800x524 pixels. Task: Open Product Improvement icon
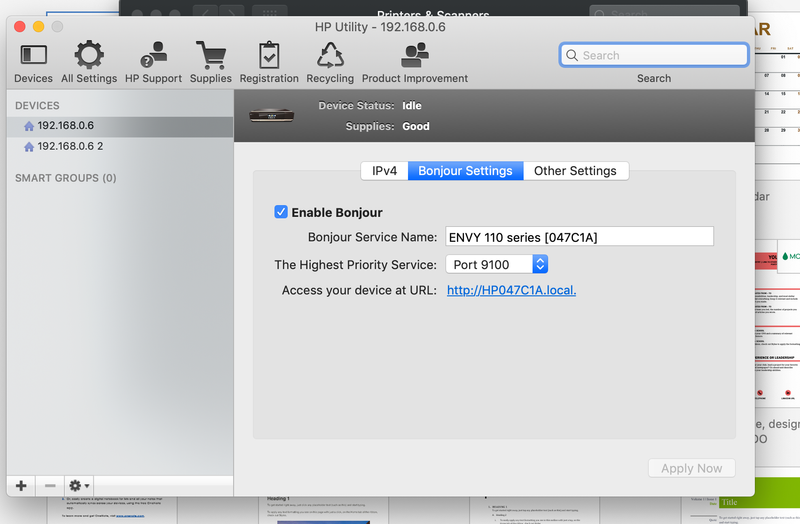[414, 55]
